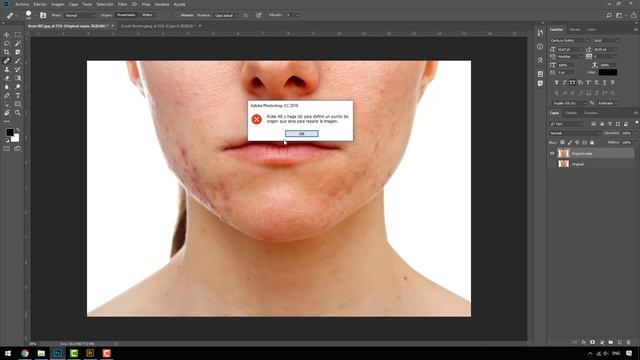
Task: Select the Move tool
Action: [7, 35]
